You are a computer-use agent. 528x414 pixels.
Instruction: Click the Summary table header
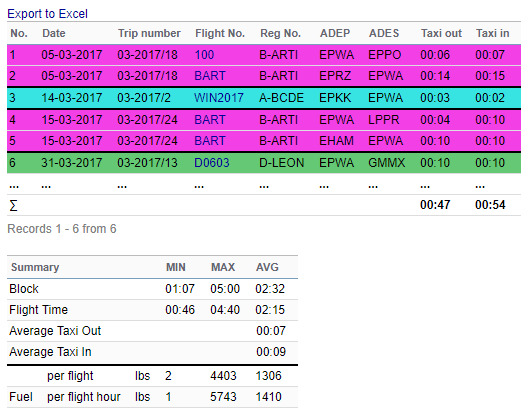[x=35, y=267]
